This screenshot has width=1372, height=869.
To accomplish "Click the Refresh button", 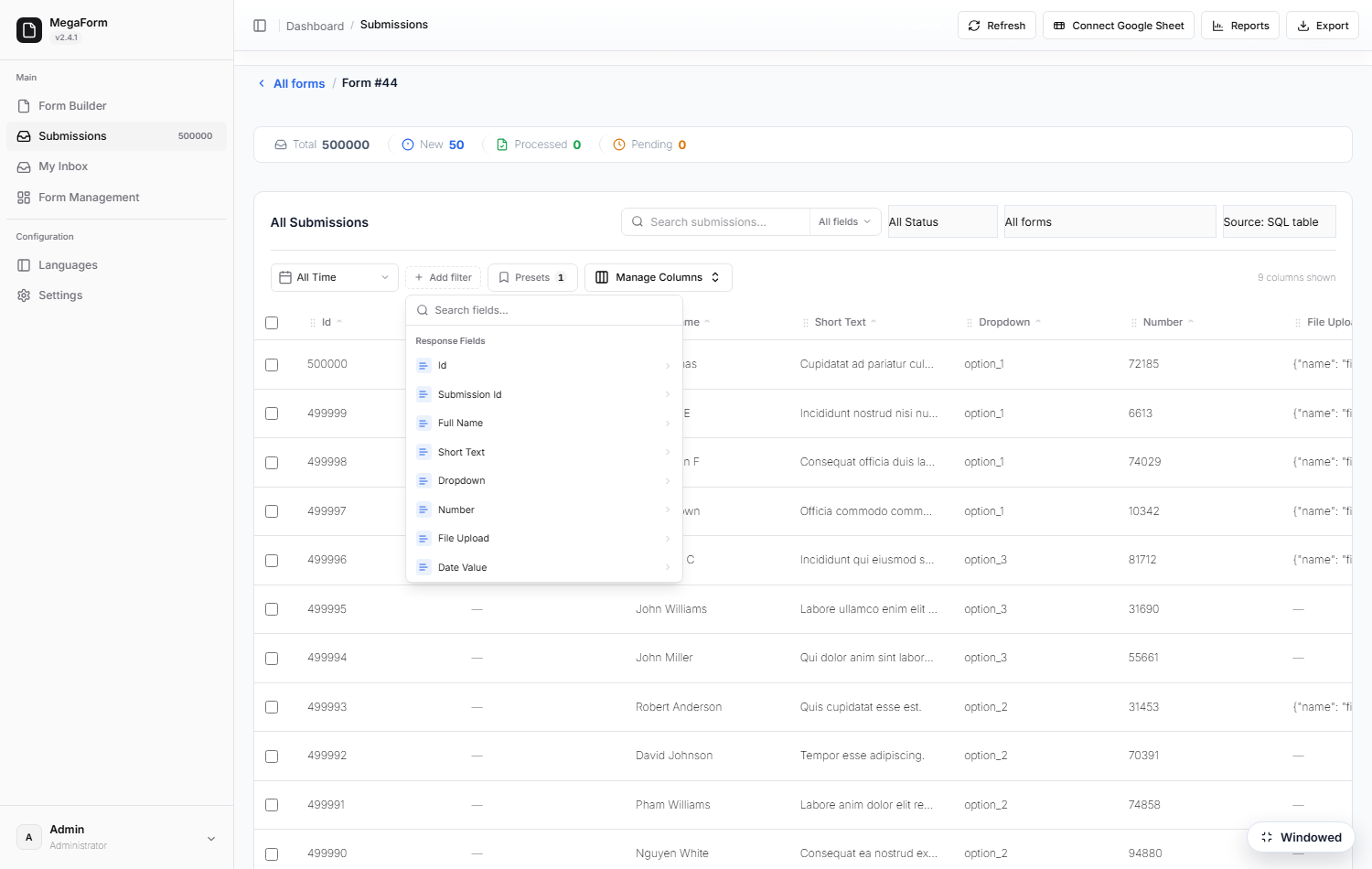I will pyautogui.click(x=997, y=26).
